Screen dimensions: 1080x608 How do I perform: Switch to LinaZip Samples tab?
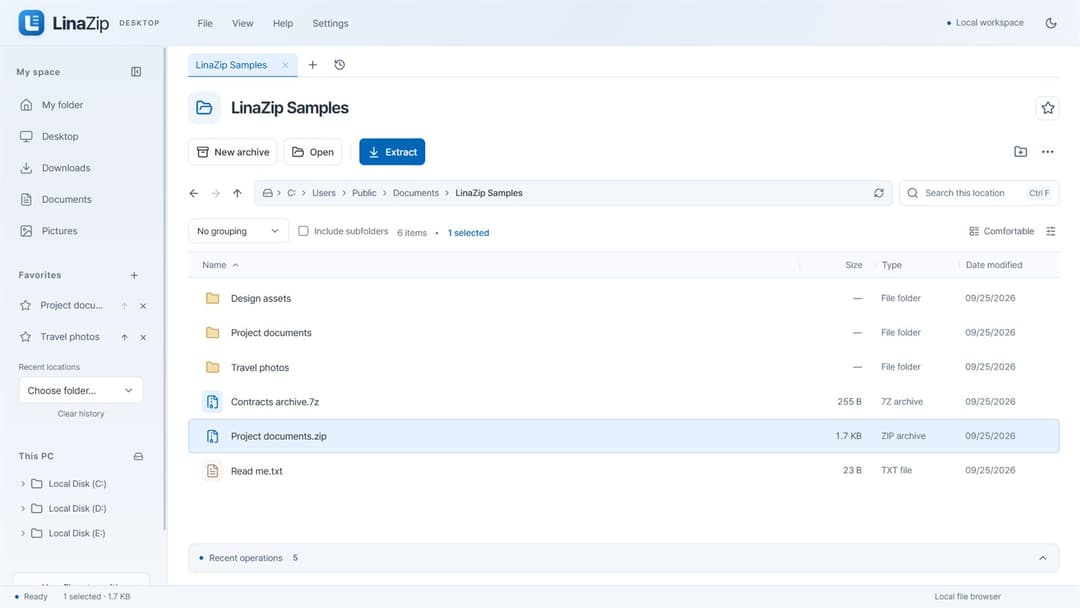pyautogui.click(x=231, y=65)
